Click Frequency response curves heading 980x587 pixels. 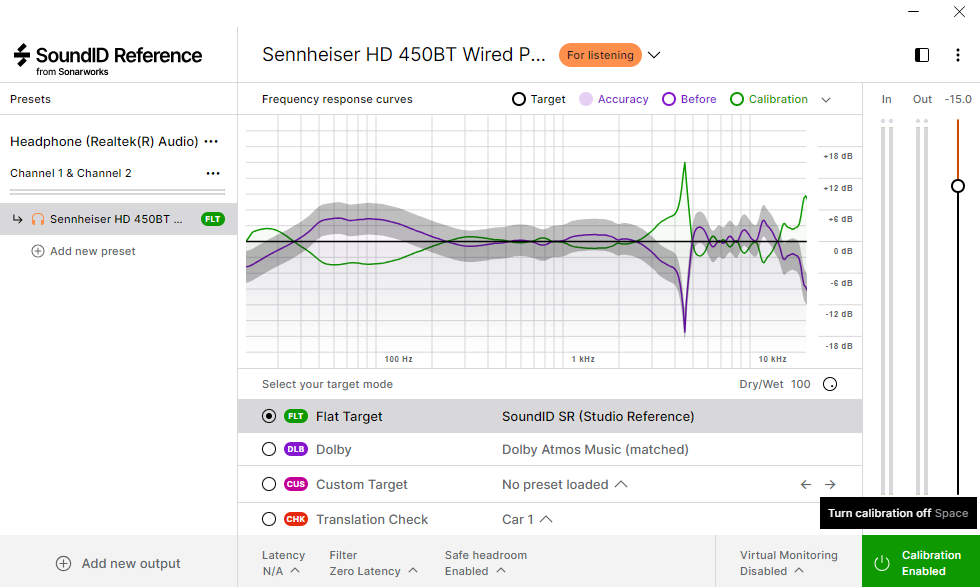pos(337,99)
